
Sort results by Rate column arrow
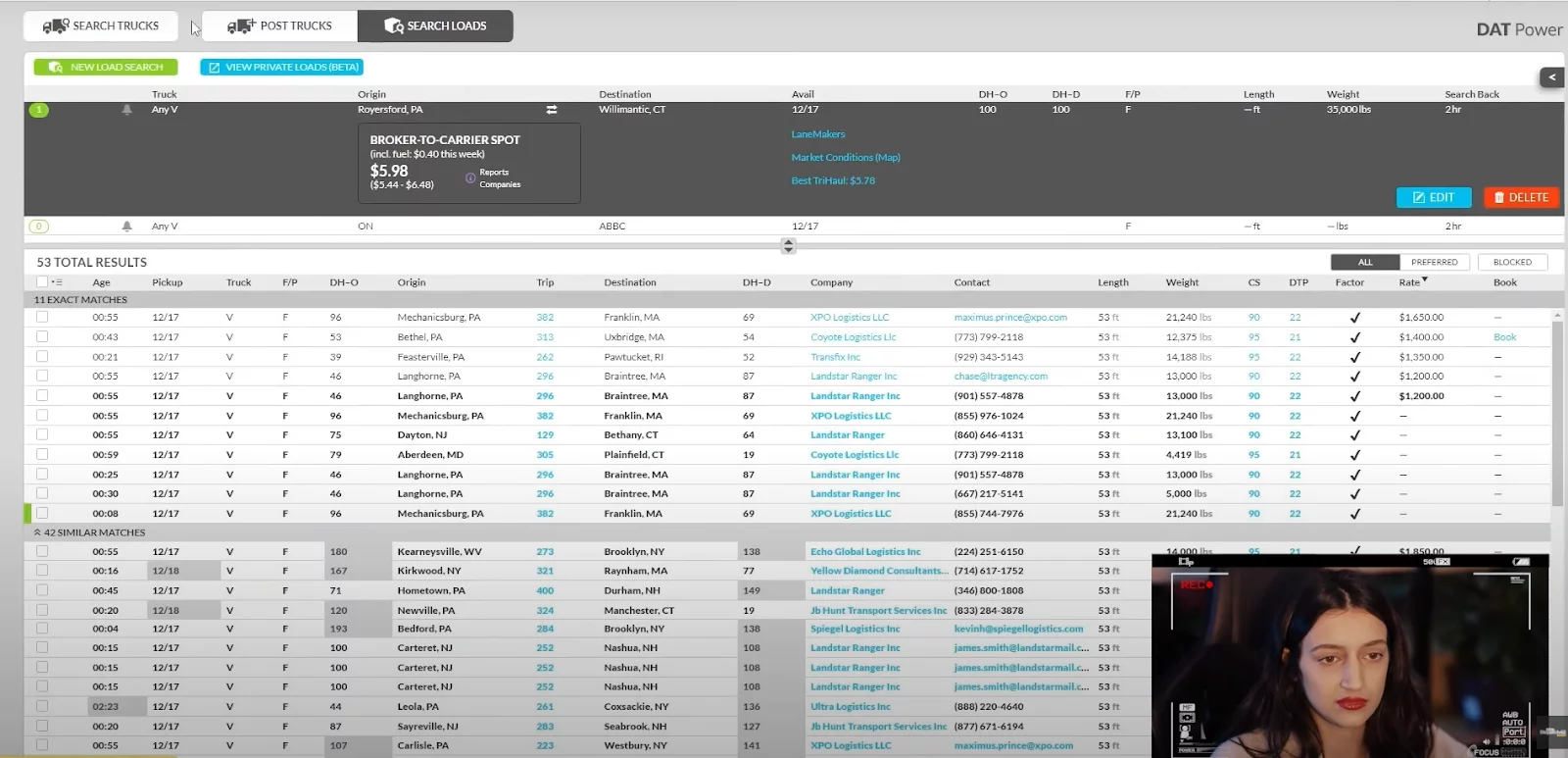[x=1424, y=280]
